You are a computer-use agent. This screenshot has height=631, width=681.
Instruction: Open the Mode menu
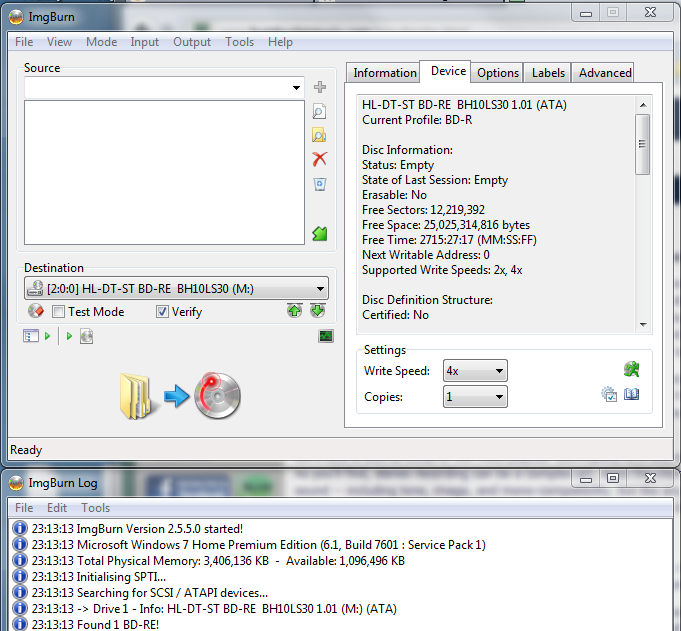click(102, 42)
